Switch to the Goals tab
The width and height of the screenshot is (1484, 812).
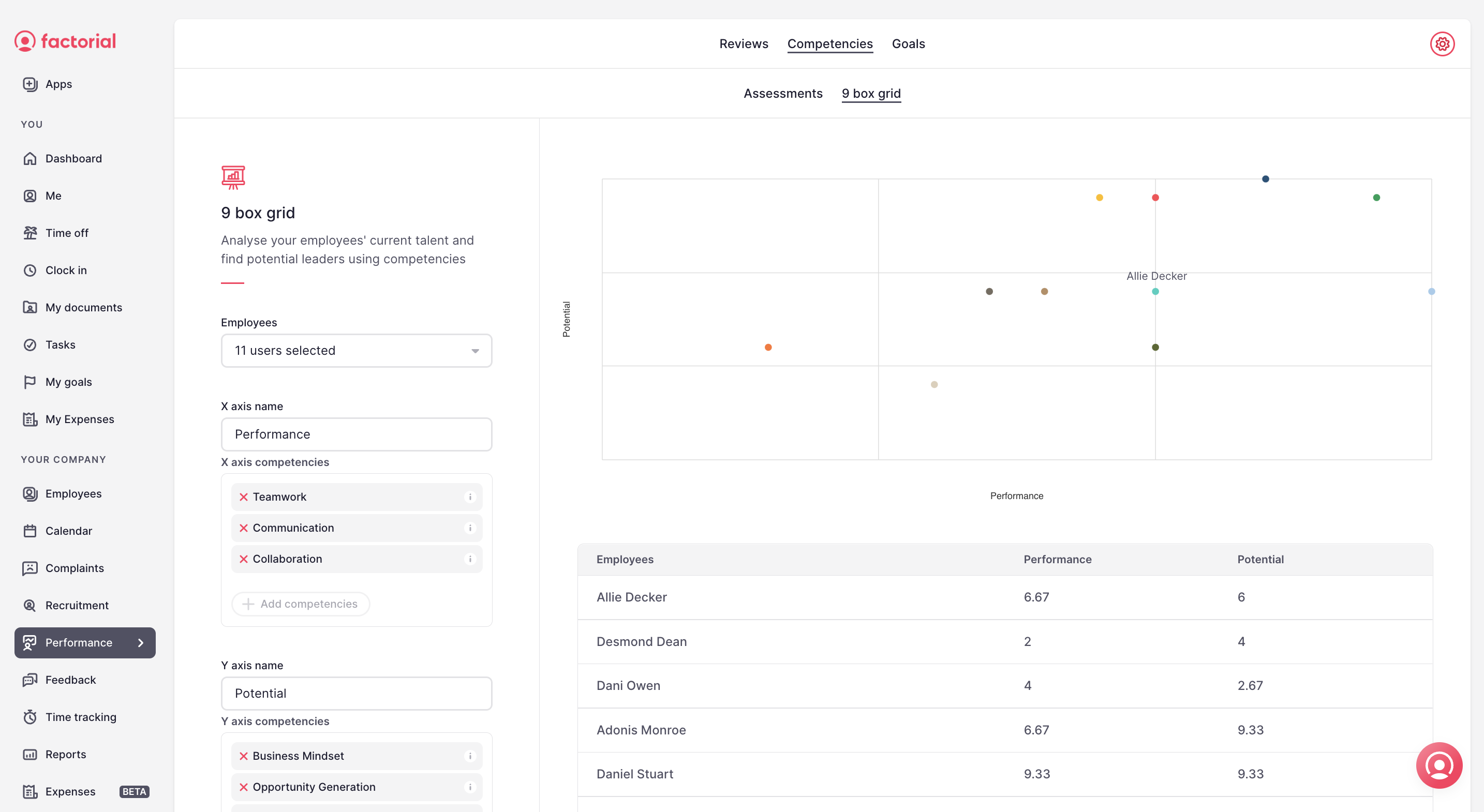tap(908, 43)
